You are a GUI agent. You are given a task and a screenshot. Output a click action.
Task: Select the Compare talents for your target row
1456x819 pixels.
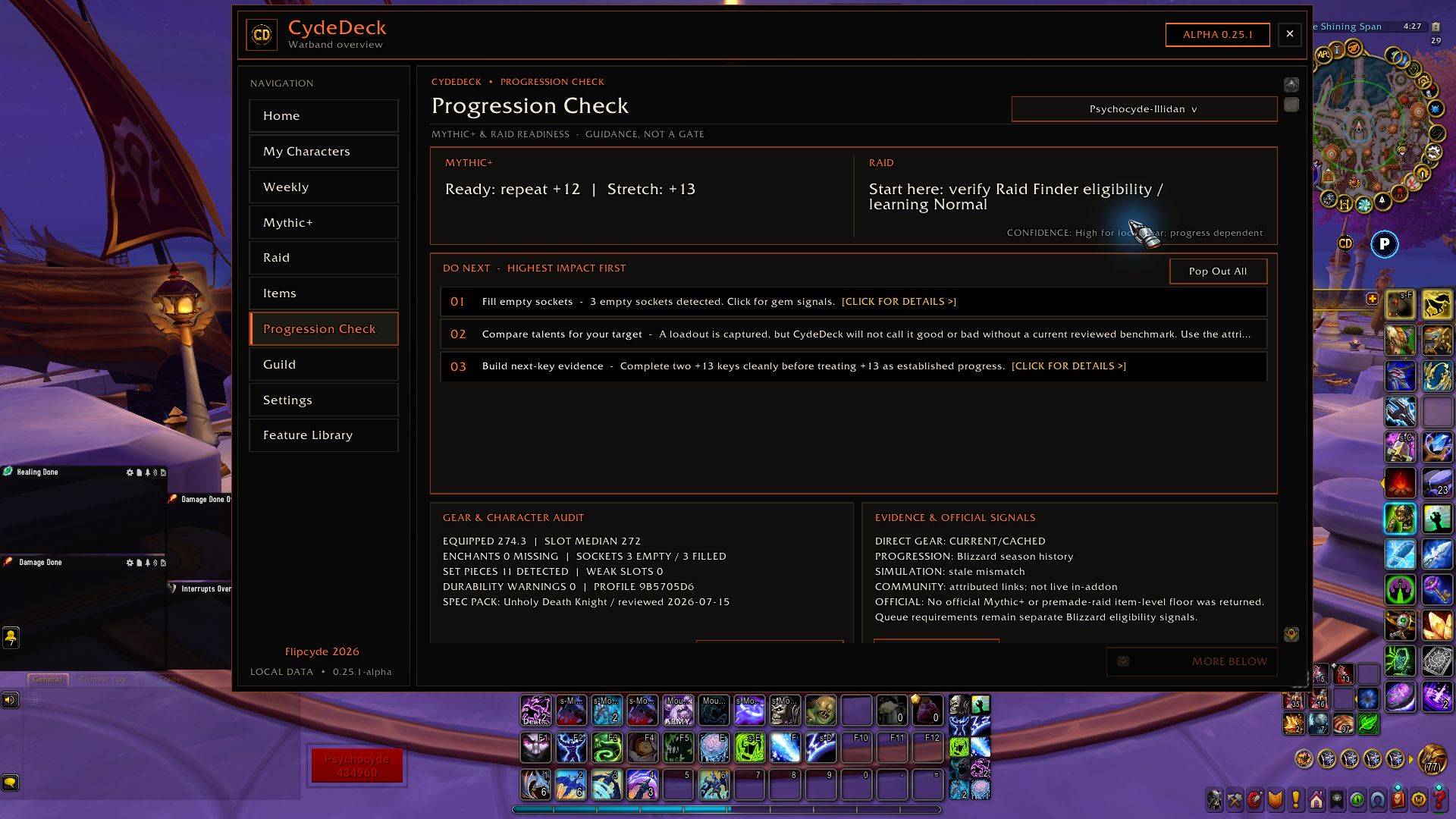(853, 334)
